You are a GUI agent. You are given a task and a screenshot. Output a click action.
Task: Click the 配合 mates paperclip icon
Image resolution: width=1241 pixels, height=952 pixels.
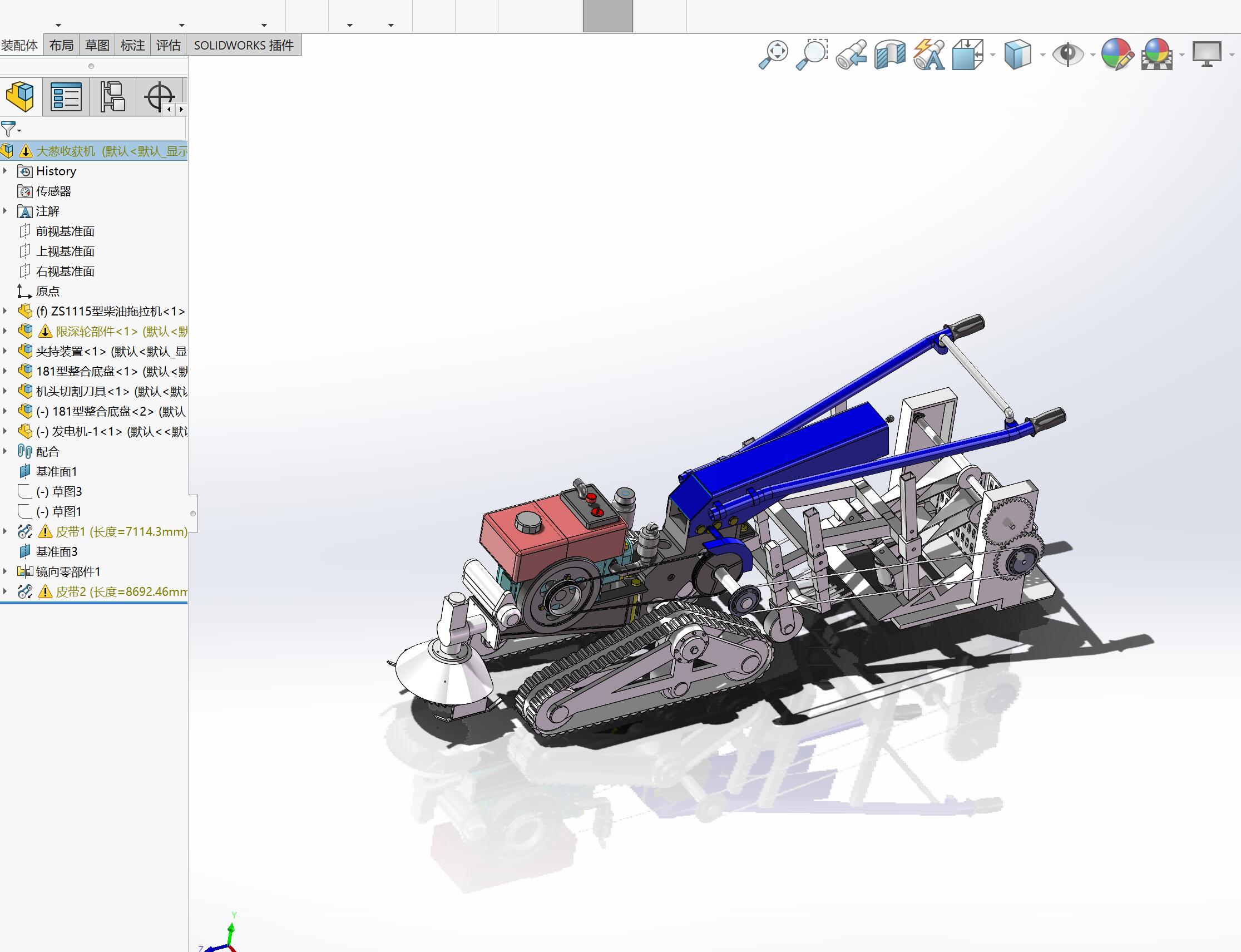click(x=24, y=452)
